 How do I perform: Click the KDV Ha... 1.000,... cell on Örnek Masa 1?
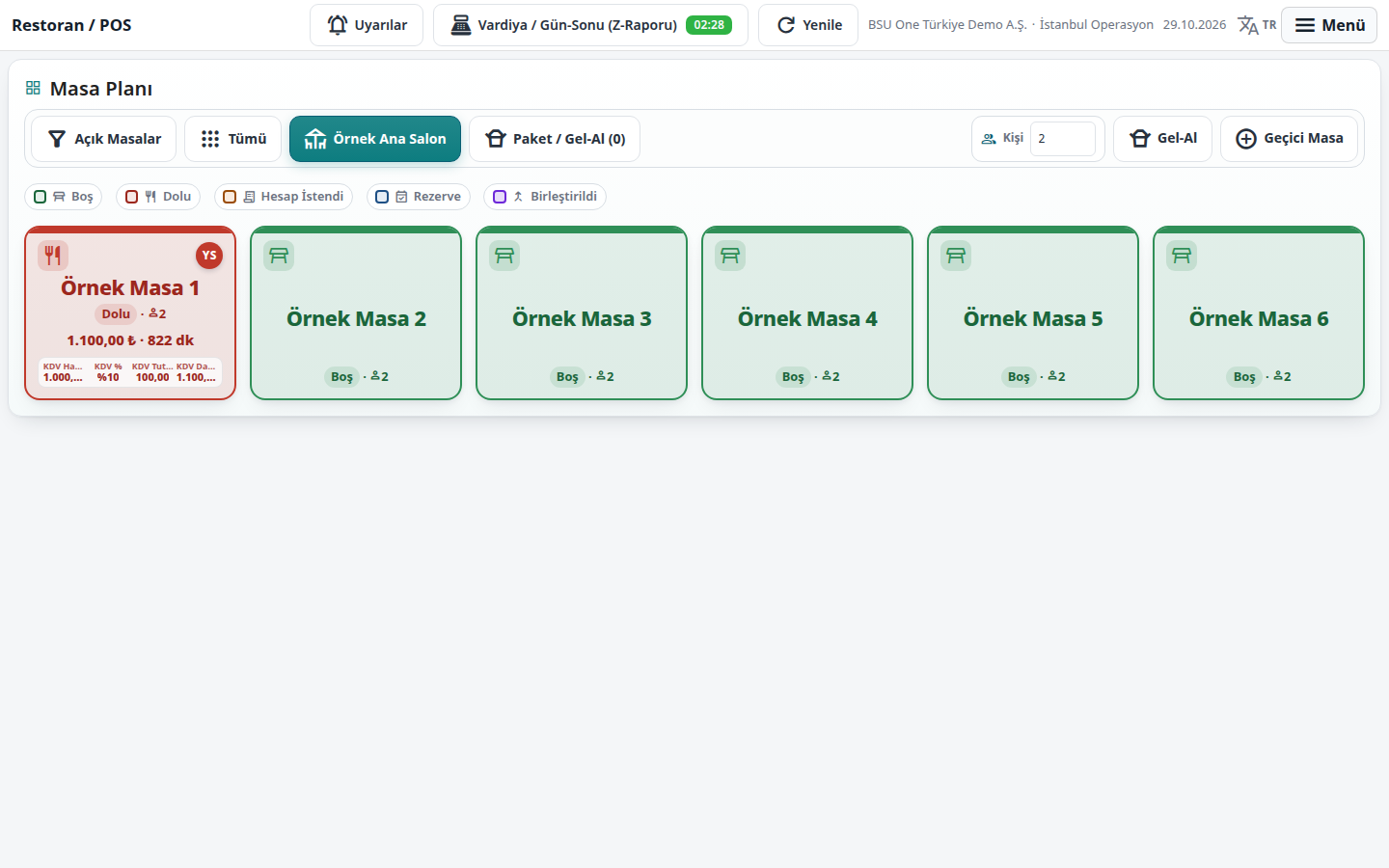[63, 372]
